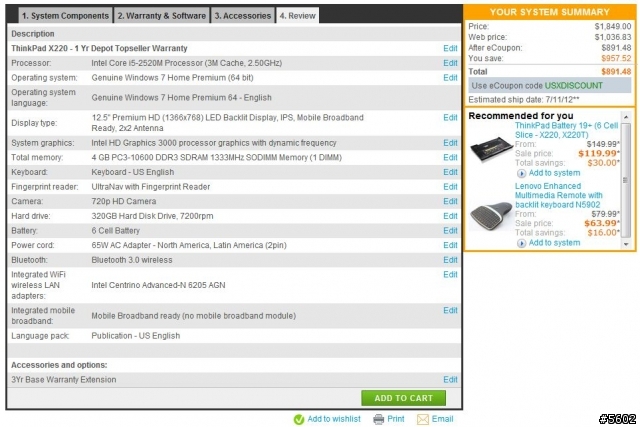The height and width of the screenshot is (427, 640).
Task: Click the printer icon
Action: point(379,419)
